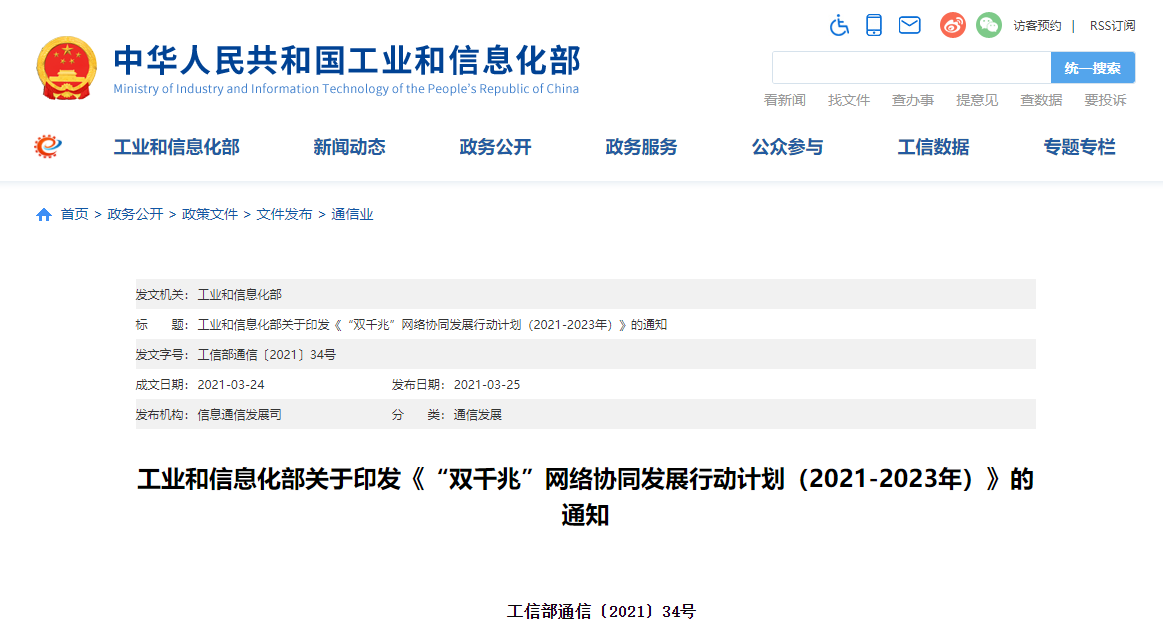1163x630 pixels.
Task: Click the 统一搜索 search button
Action: pyautogui.click(x=1092, y=68)
